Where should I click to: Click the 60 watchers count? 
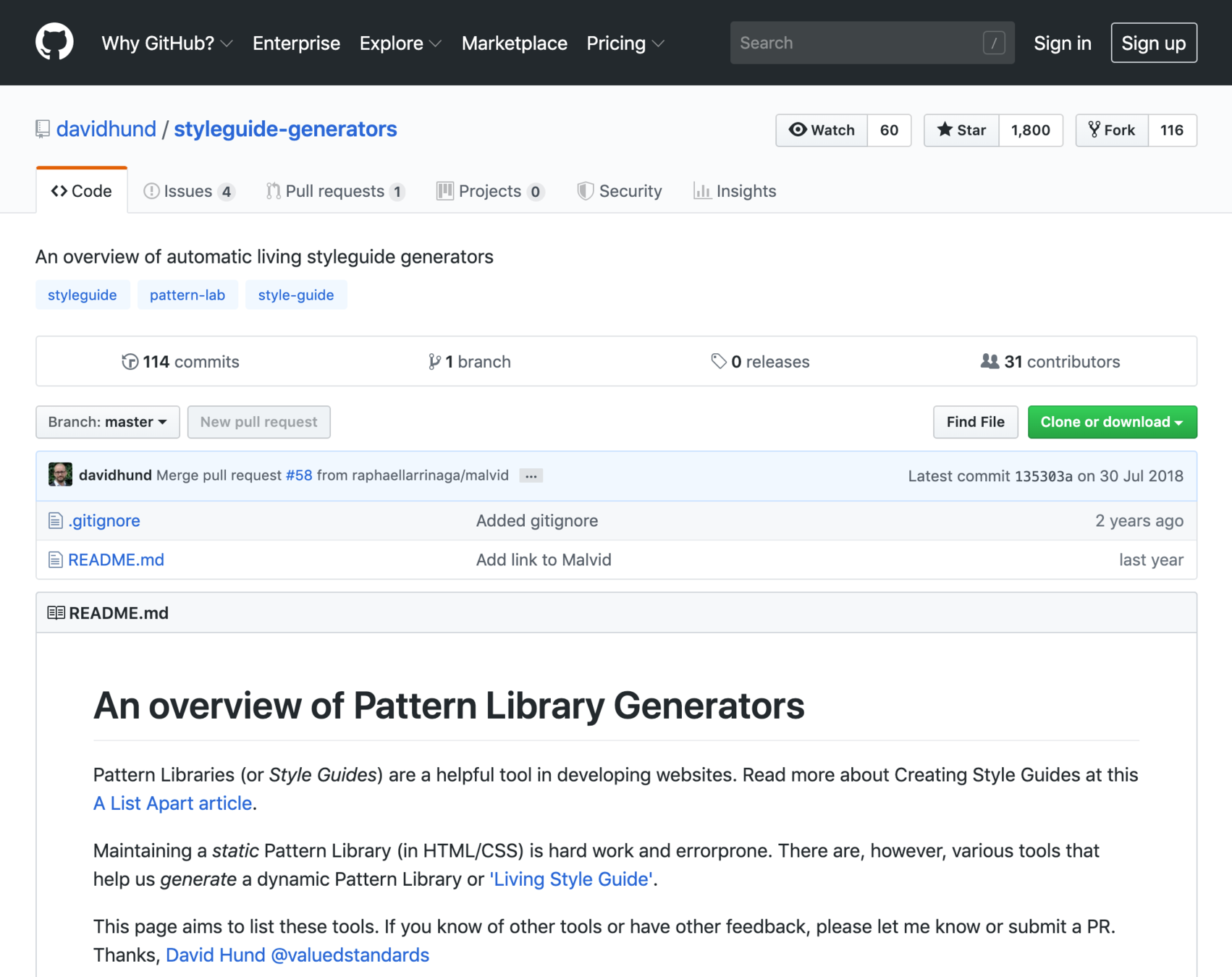tap(889, 130)
